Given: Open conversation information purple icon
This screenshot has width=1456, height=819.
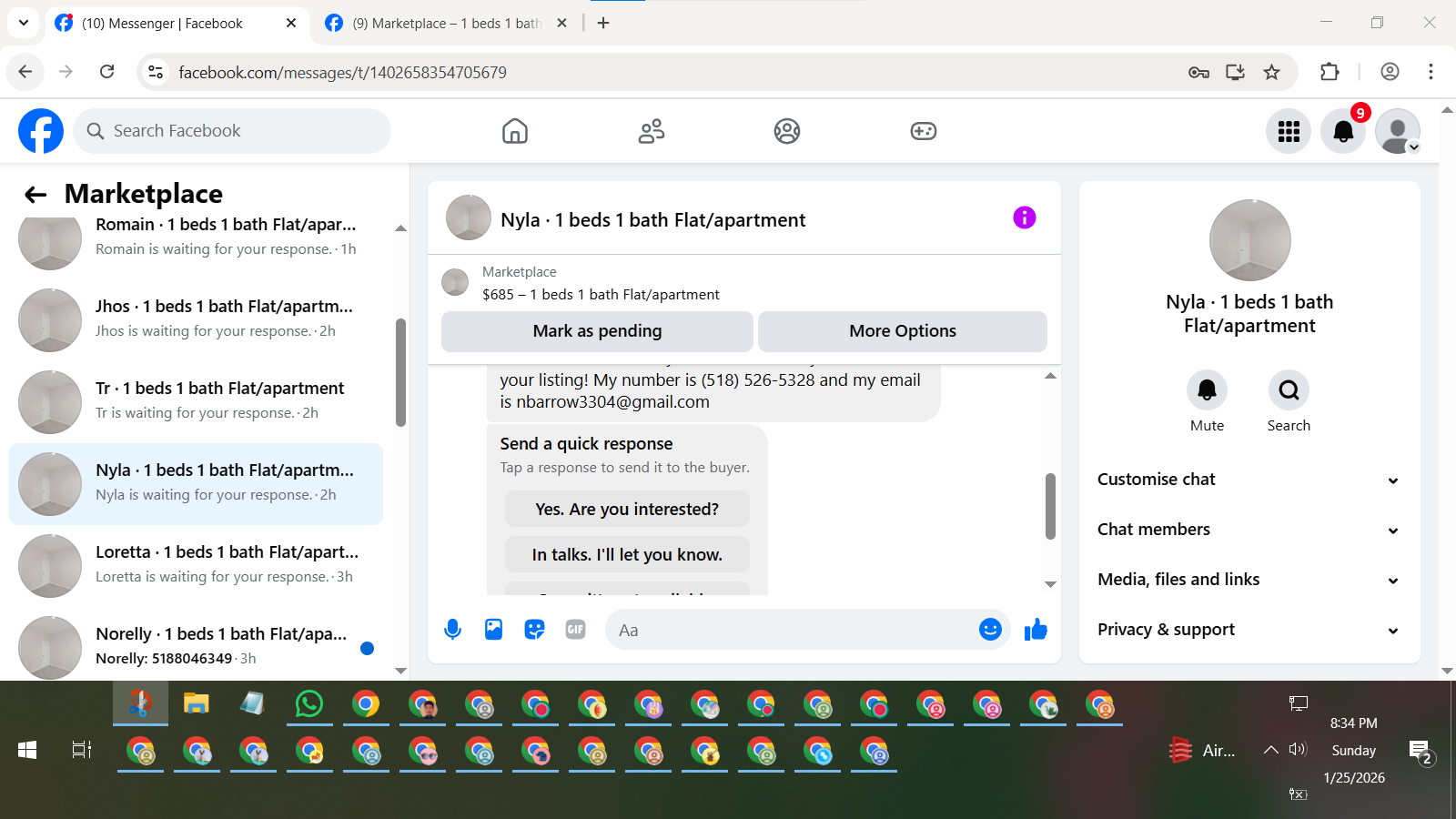Looking at the screenshot, I should click(x=1025, y=217).
